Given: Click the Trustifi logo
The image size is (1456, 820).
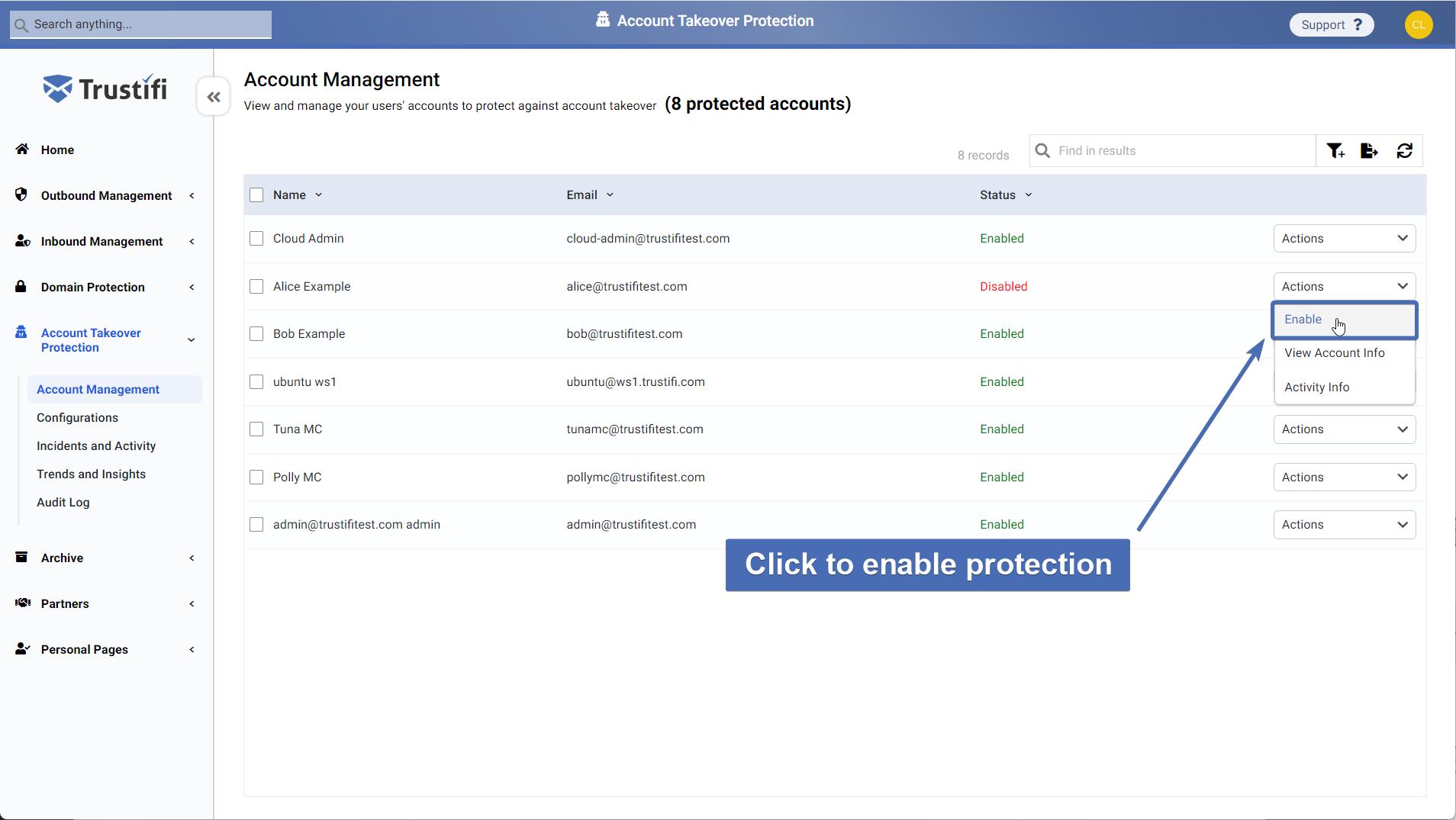Looking at the screenshot, I should pyautogui.click(x=105, y=88).
